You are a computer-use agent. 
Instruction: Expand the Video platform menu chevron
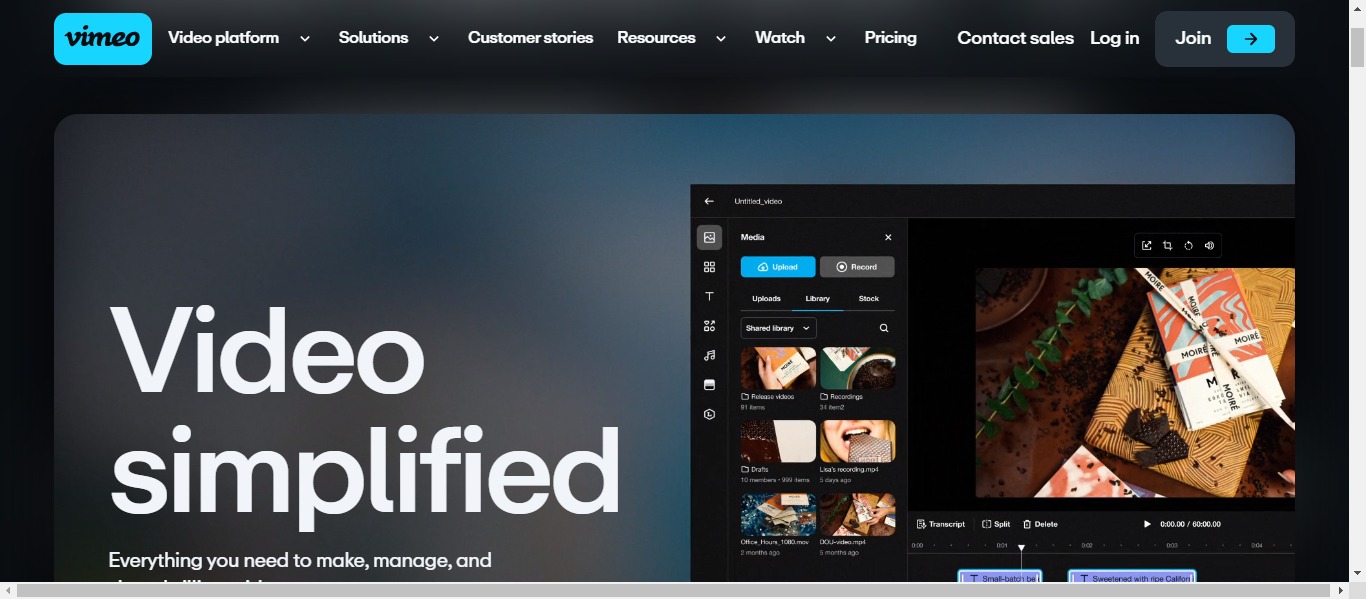tap(305, 39)
